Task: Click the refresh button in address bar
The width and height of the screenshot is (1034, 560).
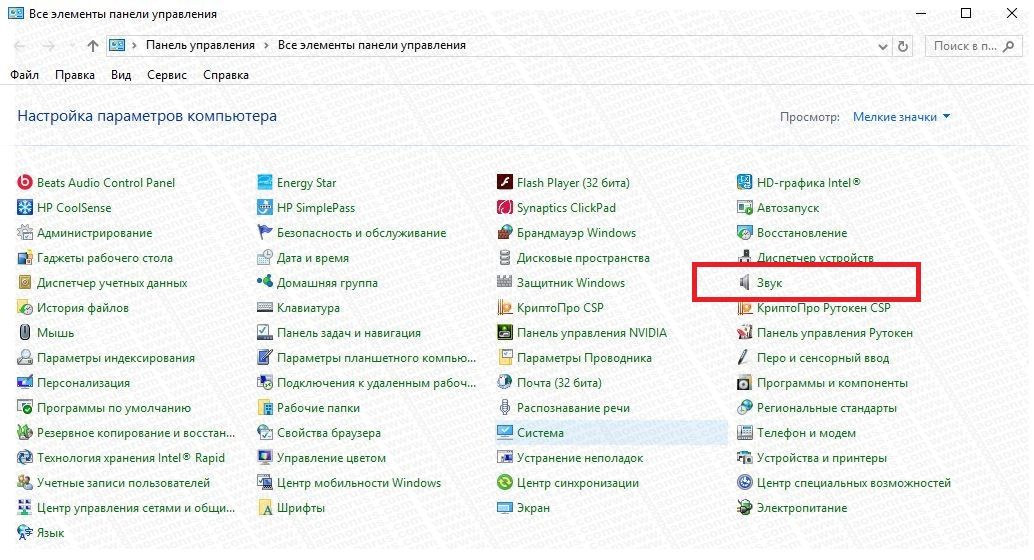Action: [x=903, y=46]
